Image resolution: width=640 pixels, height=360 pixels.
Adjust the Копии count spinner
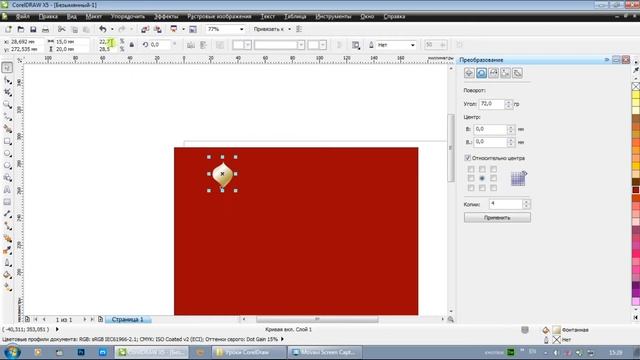pos(526,204)
